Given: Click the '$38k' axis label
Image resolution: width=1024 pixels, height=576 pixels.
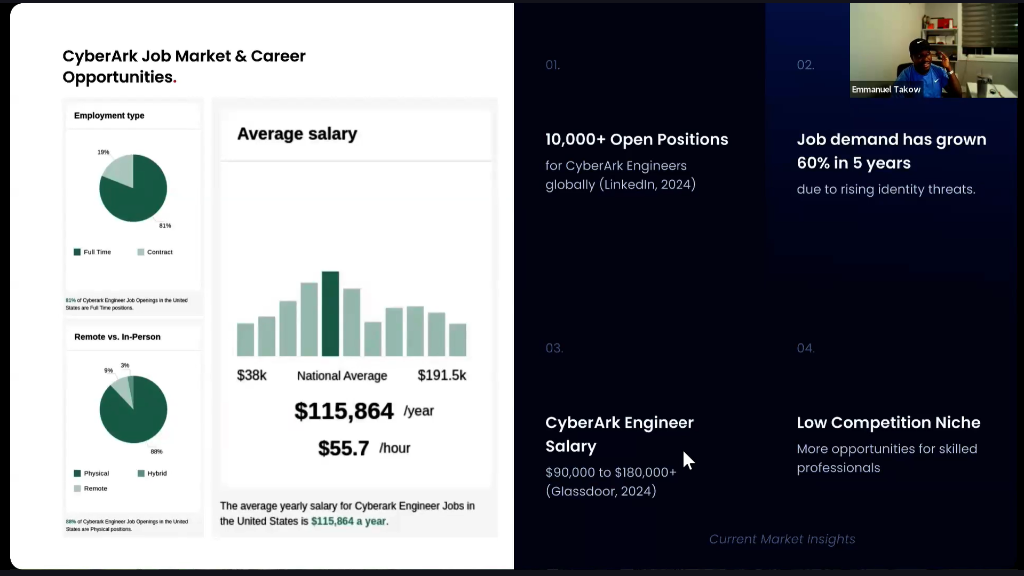Looking at the screenshot, I should tap(251, 376).
